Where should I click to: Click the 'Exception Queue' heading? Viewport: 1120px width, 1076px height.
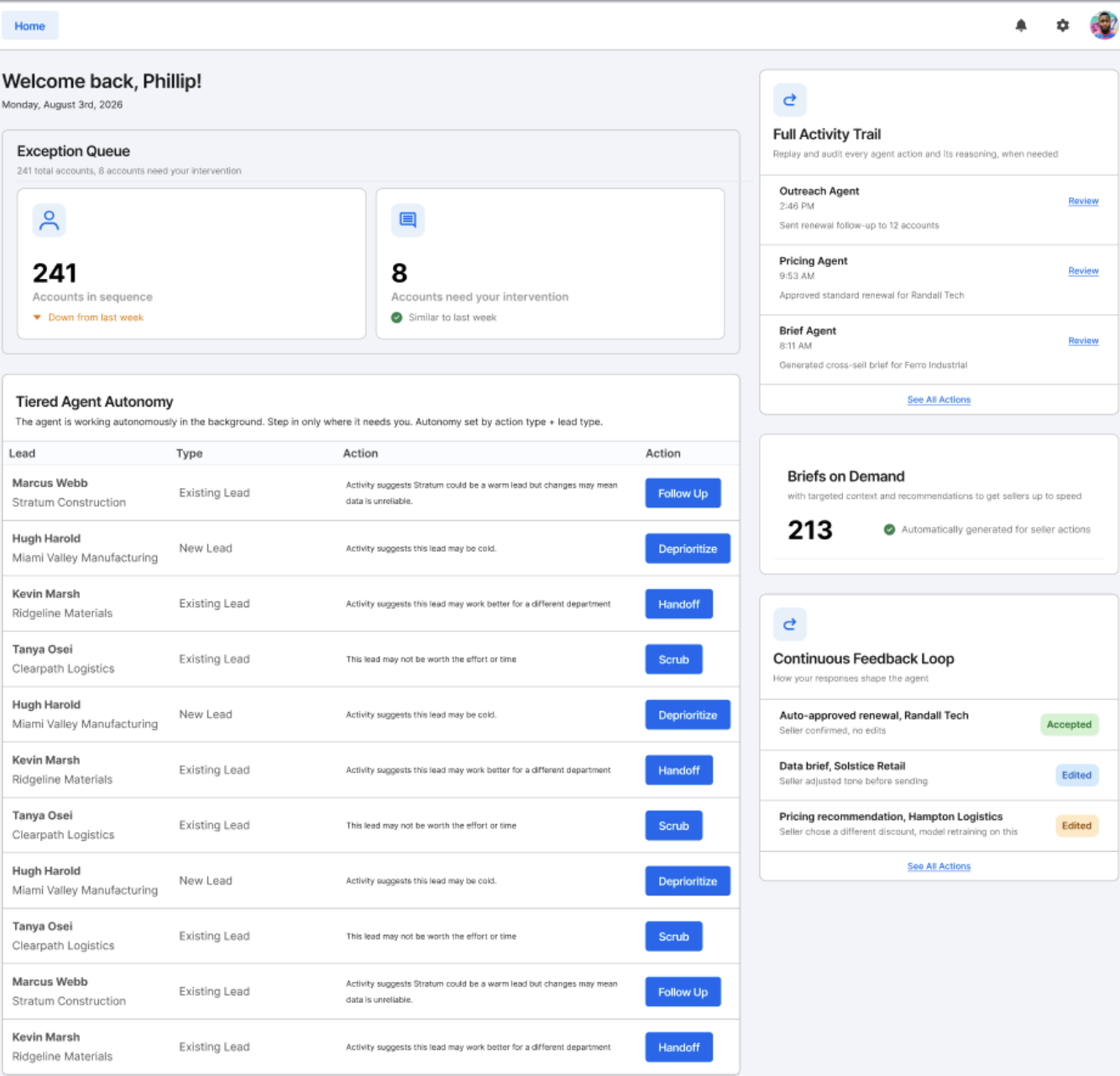pos(74,151)
